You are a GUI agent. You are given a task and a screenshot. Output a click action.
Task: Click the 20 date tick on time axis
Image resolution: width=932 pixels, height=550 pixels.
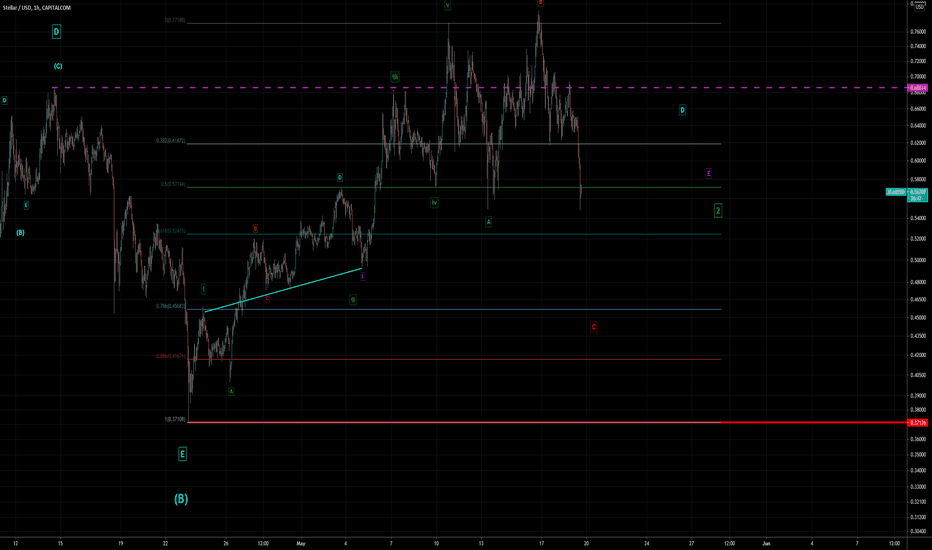pos(586,543)
